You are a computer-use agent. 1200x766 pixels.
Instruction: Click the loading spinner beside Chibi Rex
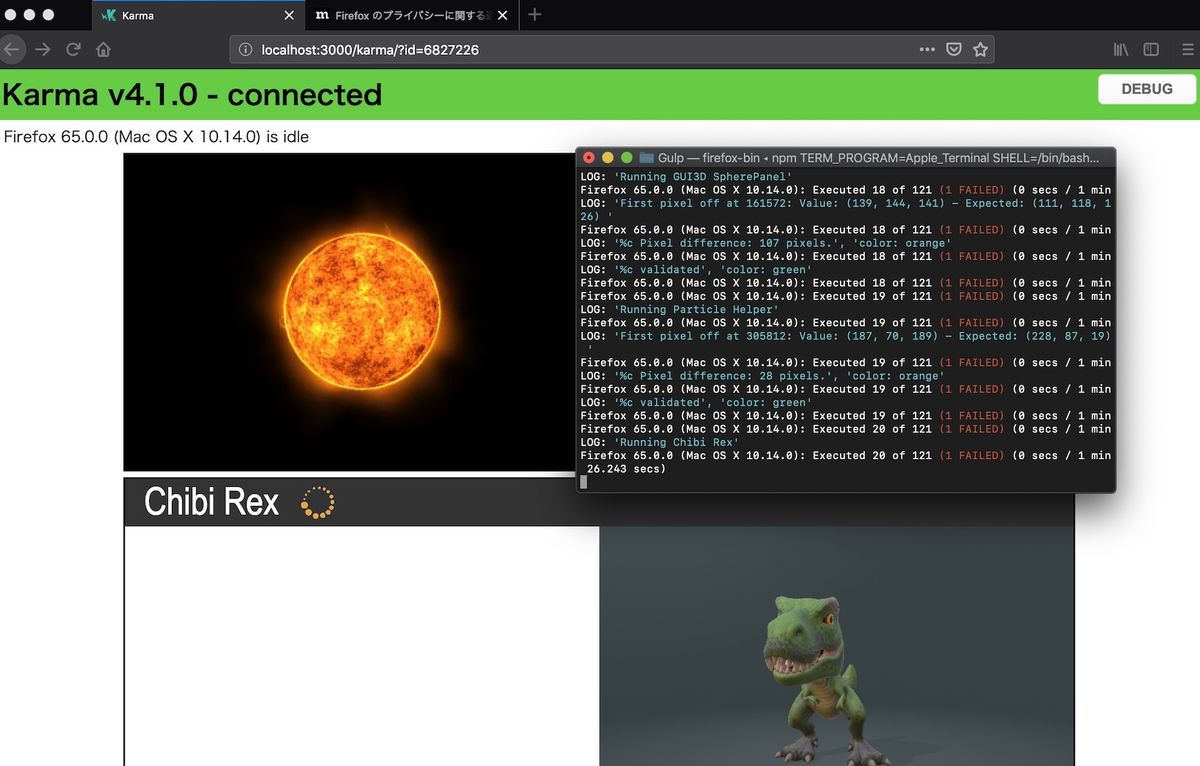318,502
